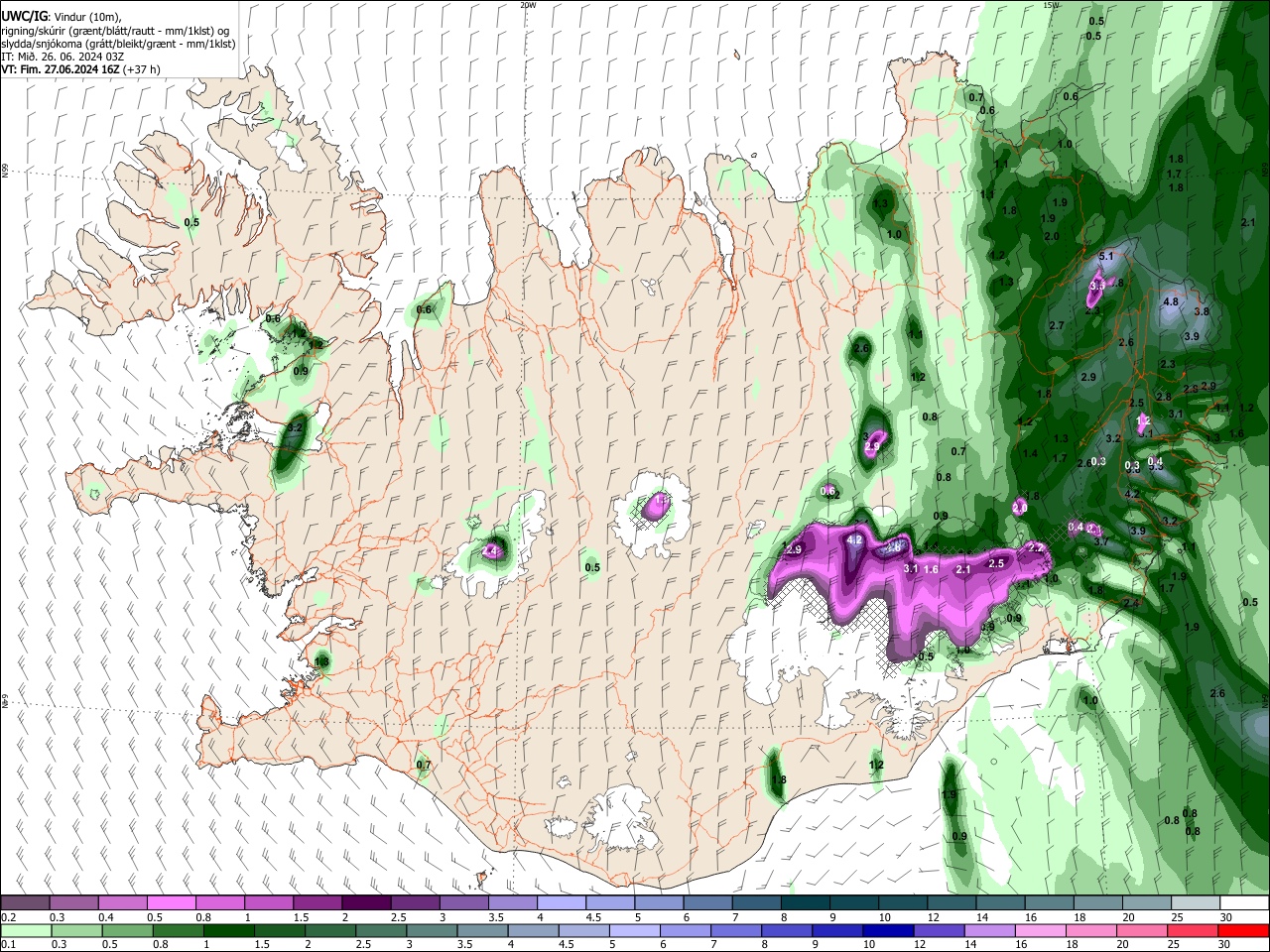Click the top-row legend swatch for 12–14
The image size is (1270, 952).
[952, 903]
